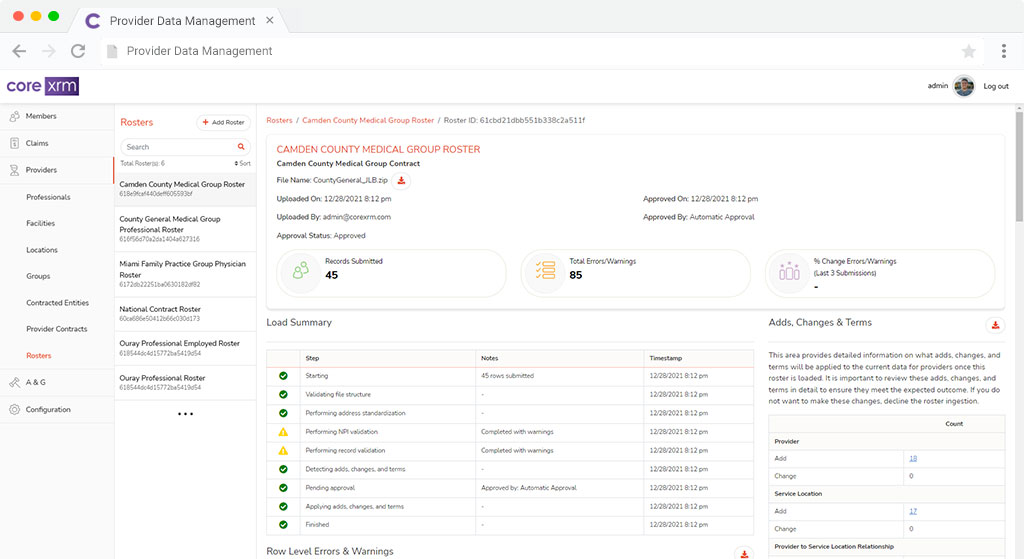Click the Step column header
Image resolution: width=1024 pixels, height=559 pixels.
click(312, 359)
